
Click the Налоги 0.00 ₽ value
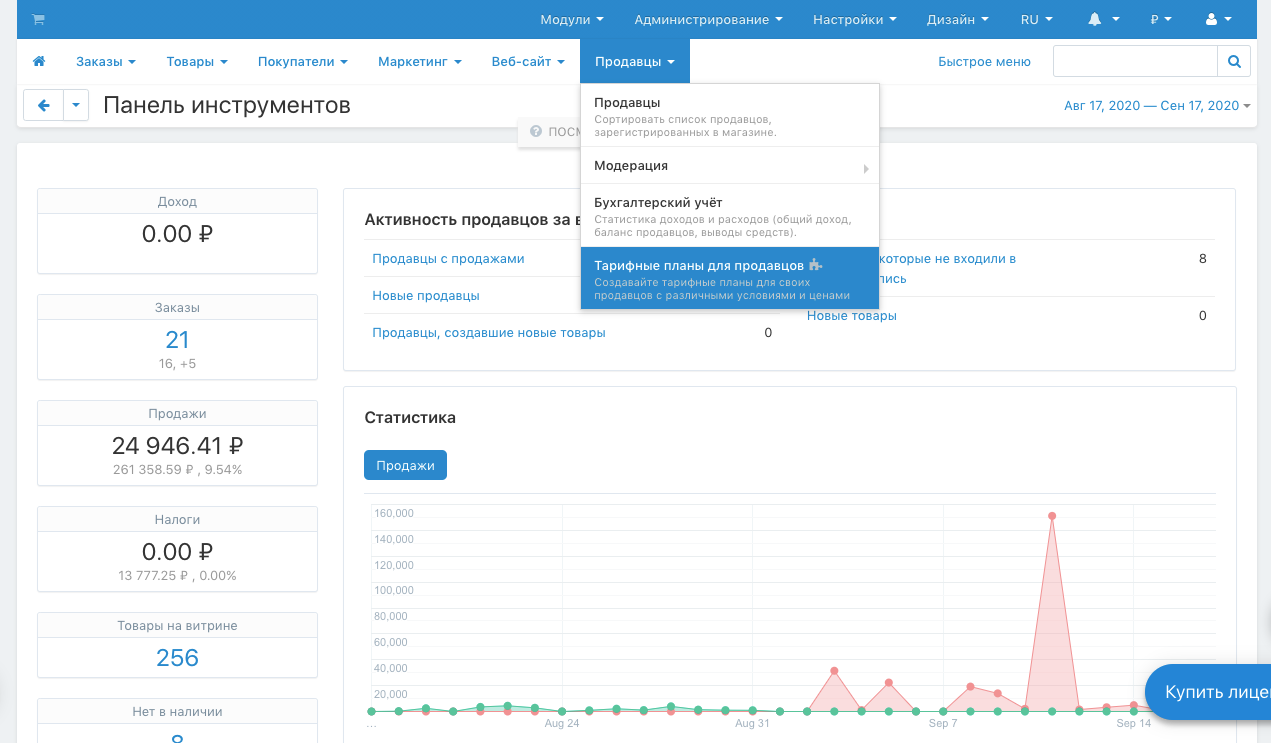click(x=178, y=552)
